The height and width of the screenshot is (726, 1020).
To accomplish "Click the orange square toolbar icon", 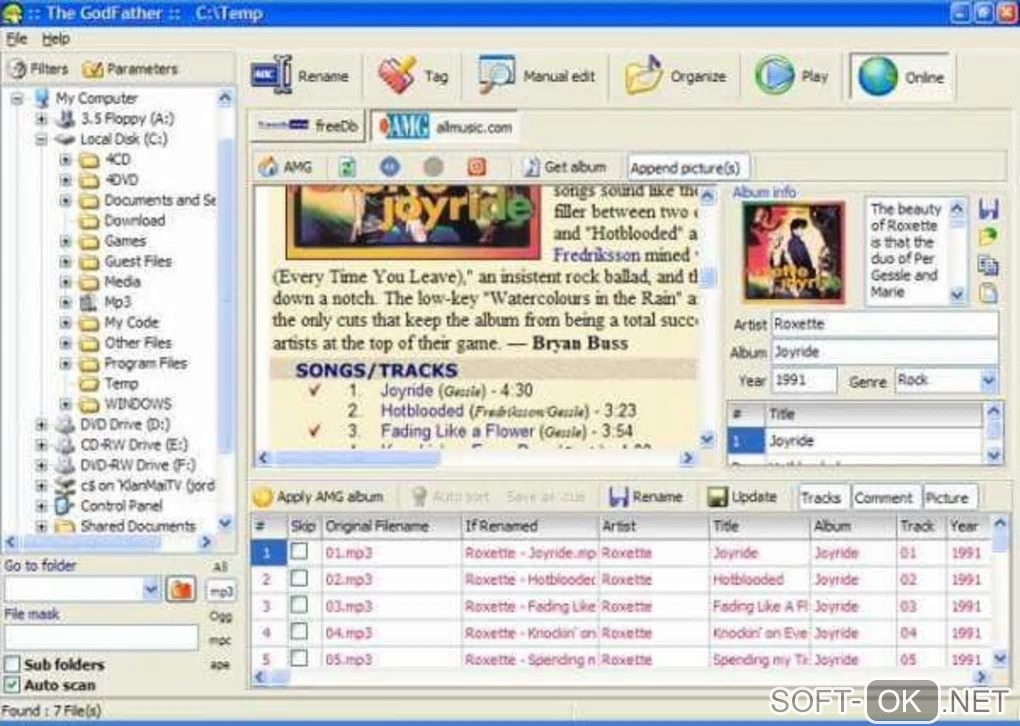I will pyautogui.click(x=477, y=167).
